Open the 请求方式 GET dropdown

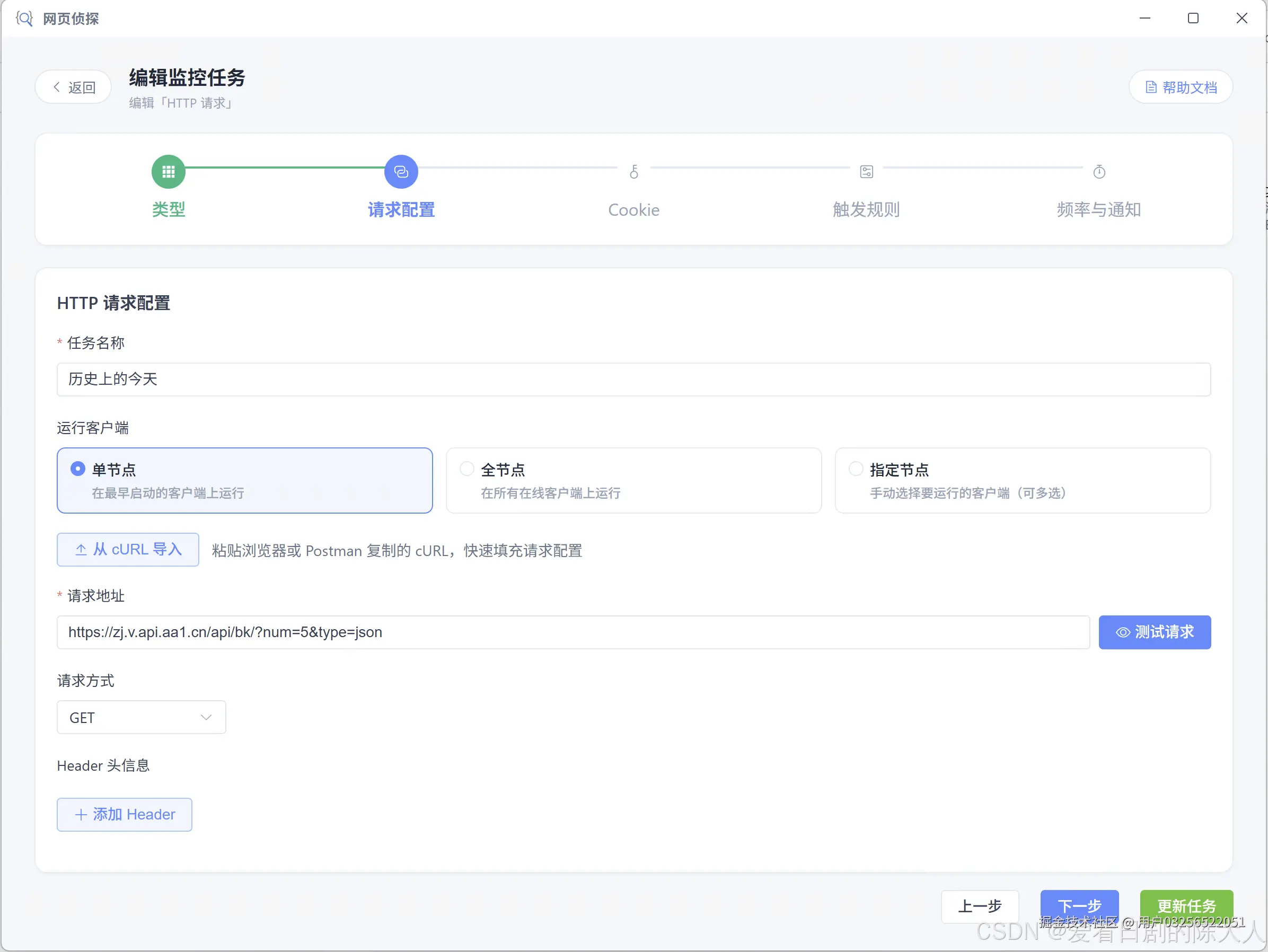click(141, 718)
